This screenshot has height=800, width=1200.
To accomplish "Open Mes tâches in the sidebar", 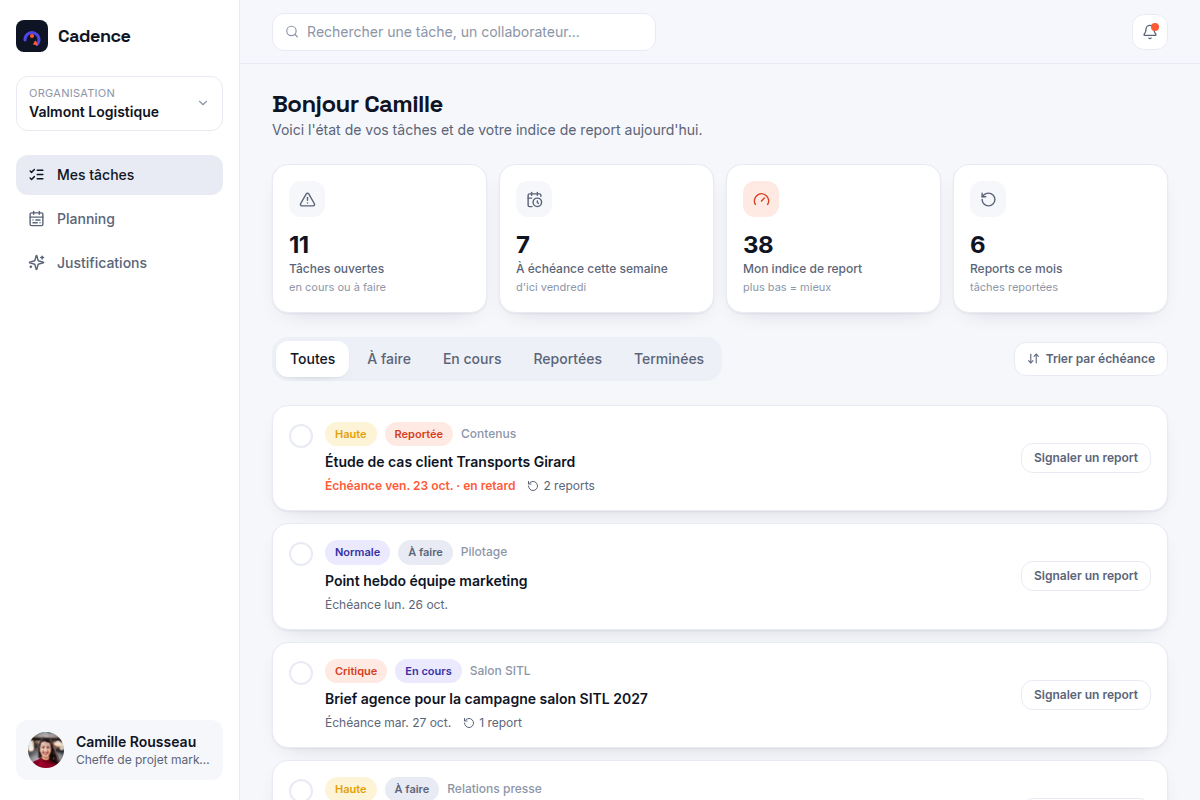I will point(119,175).
